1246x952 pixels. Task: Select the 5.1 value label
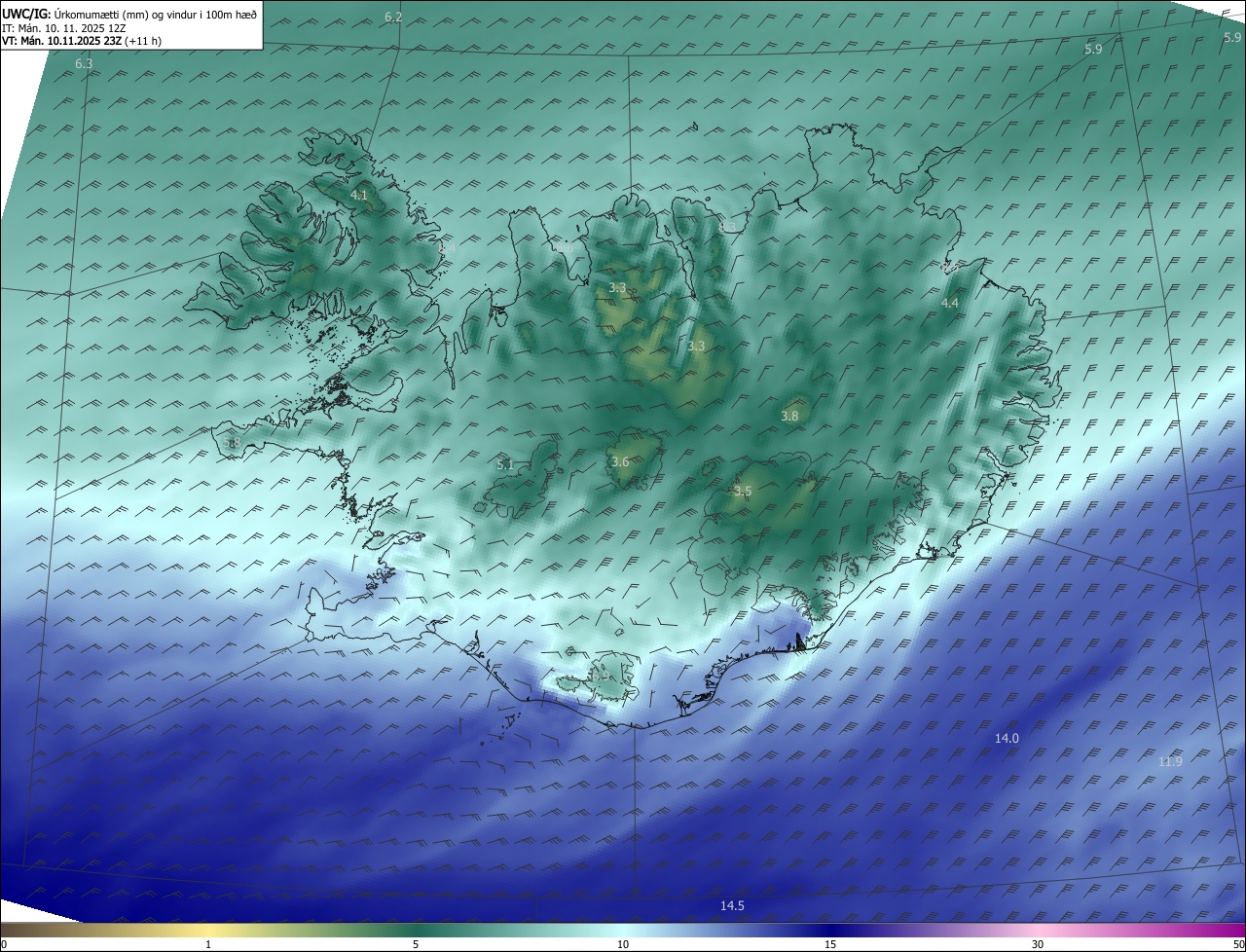coord(505,464)
